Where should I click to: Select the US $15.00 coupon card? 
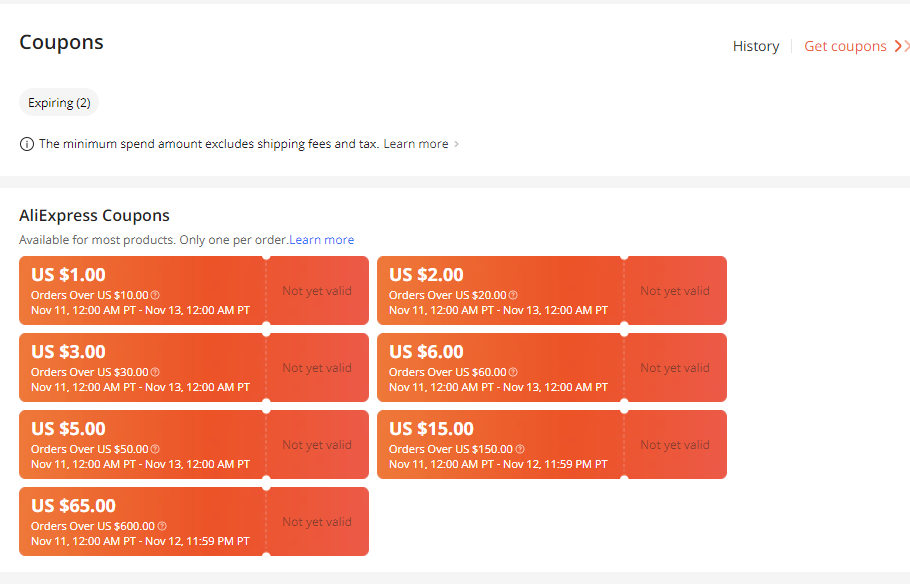click(x=500, y=444)
